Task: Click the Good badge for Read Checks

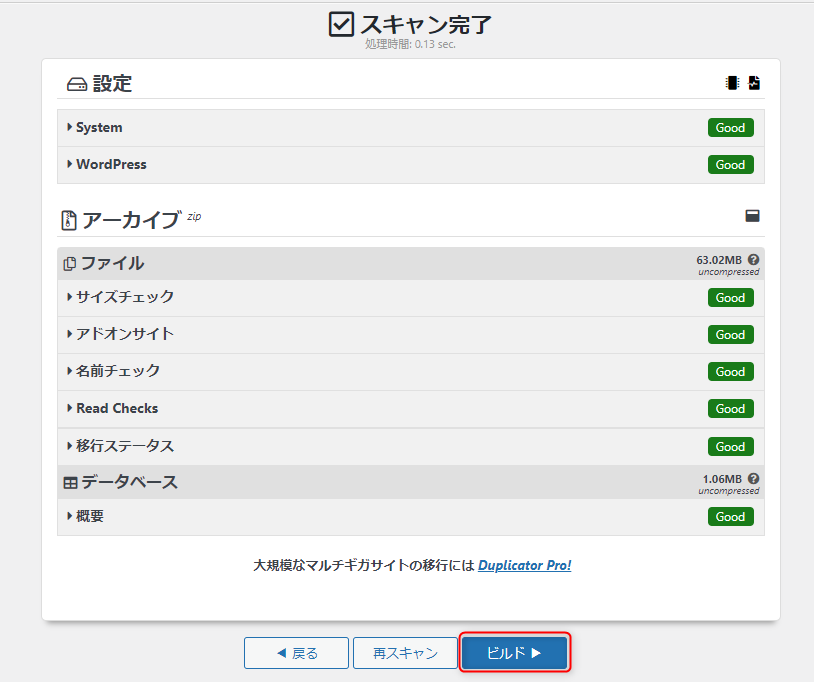Action: 730,408
